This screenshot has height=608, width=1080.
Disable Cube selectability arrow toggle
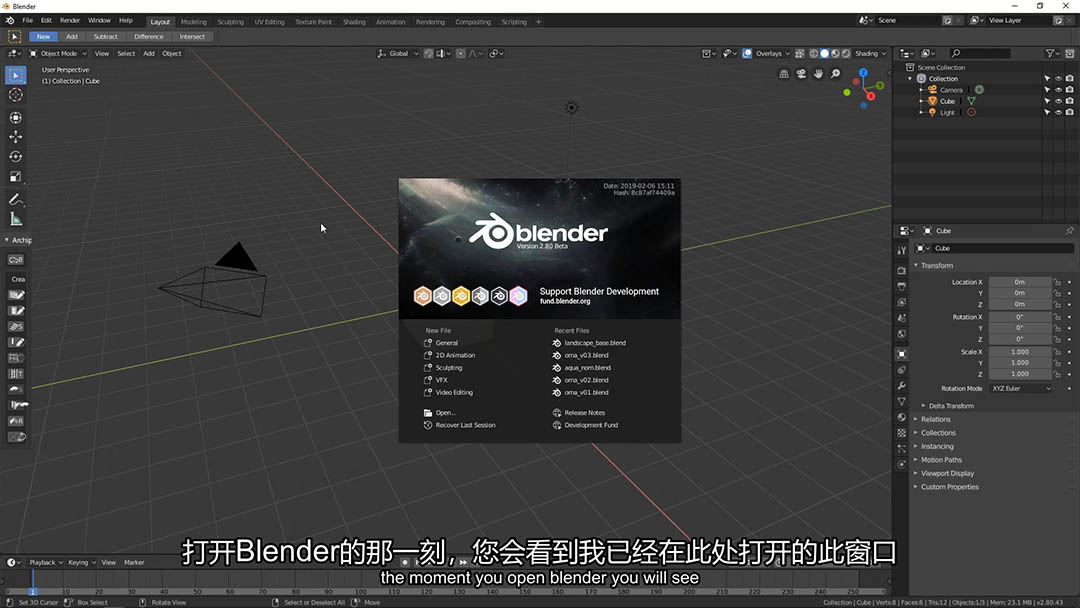[x=1048, y=101]
